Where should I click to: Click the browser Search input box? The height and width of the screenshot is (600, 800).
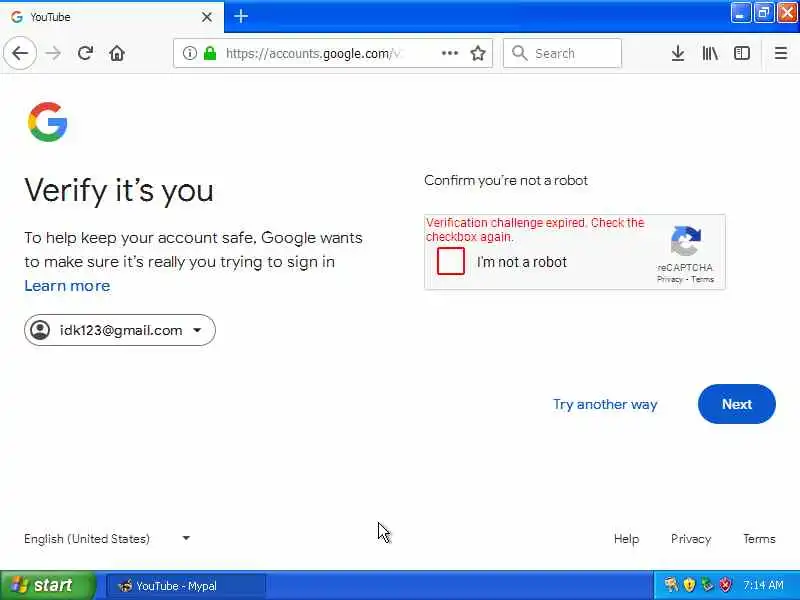pos(562,53)
